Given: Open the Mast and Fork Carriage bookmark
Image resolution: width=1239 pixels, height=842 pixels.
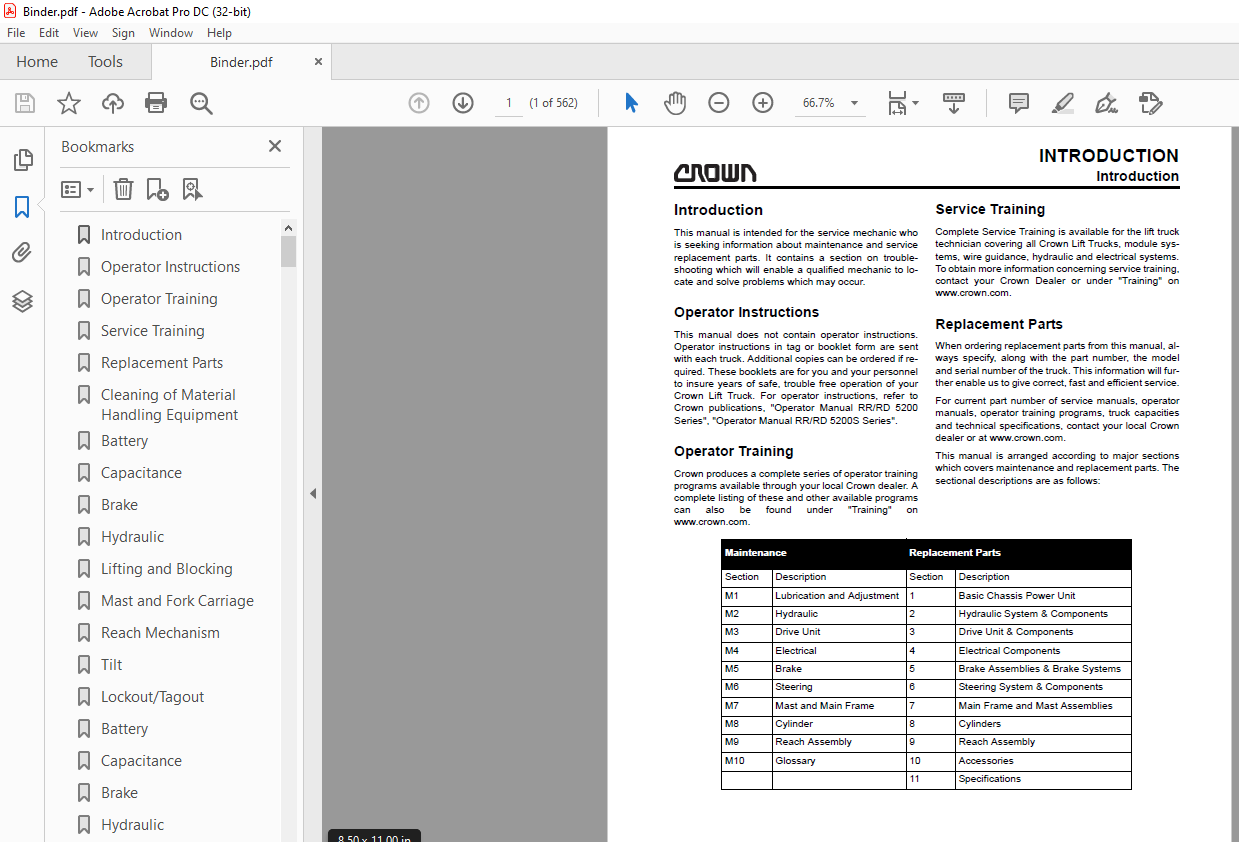Looking at the screenshot, I should tap(177, 601).
